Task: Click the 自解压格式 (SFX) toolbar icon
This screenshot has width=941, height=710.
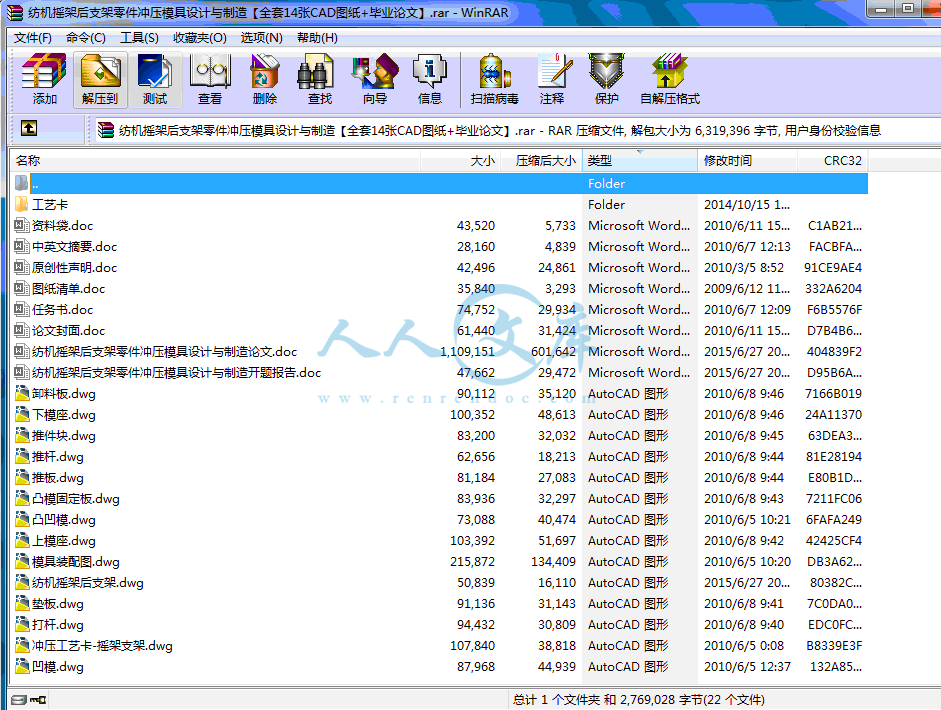Action: tap(670, 79)
